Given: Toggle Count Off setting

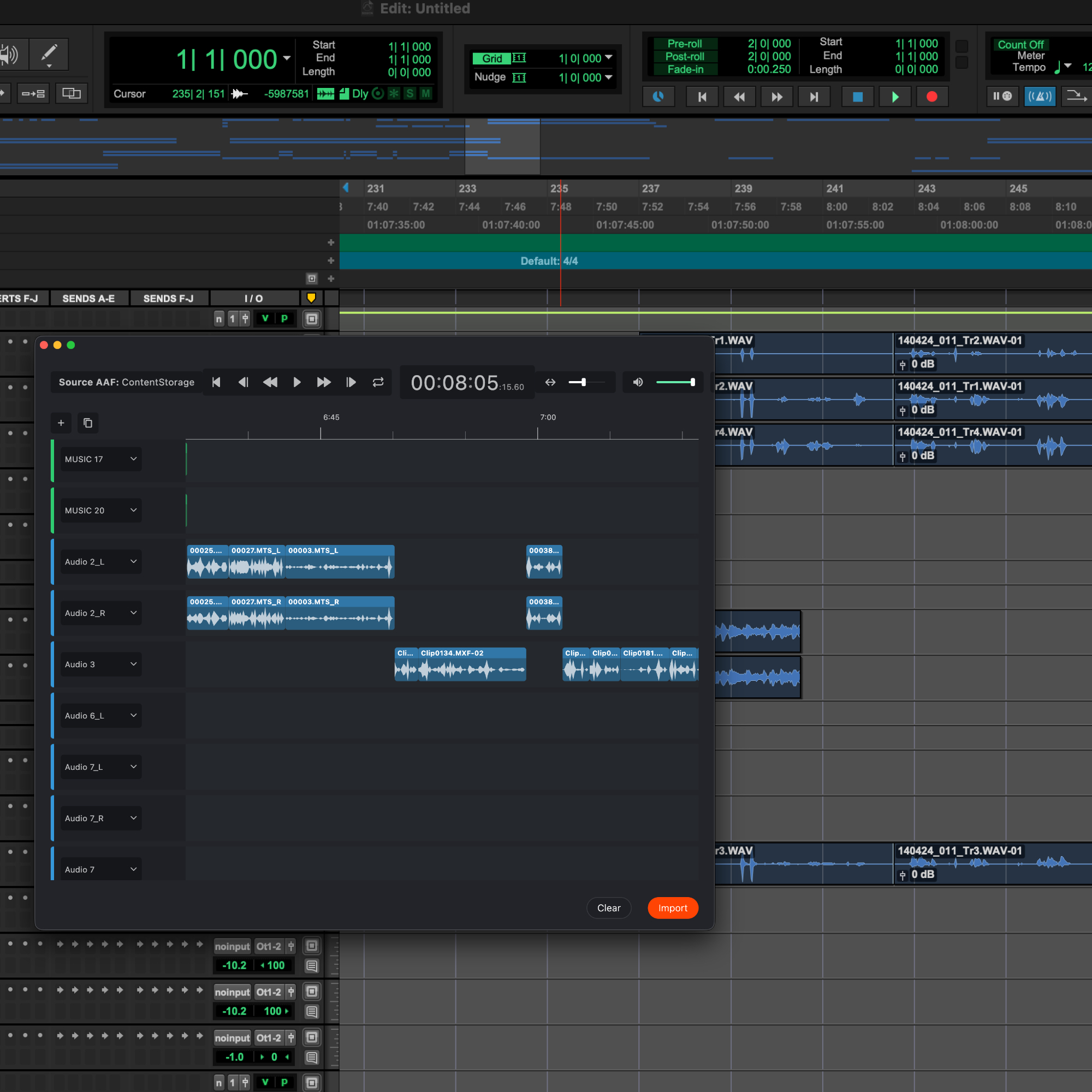Looking at the screenshot, I should 1021,45.
